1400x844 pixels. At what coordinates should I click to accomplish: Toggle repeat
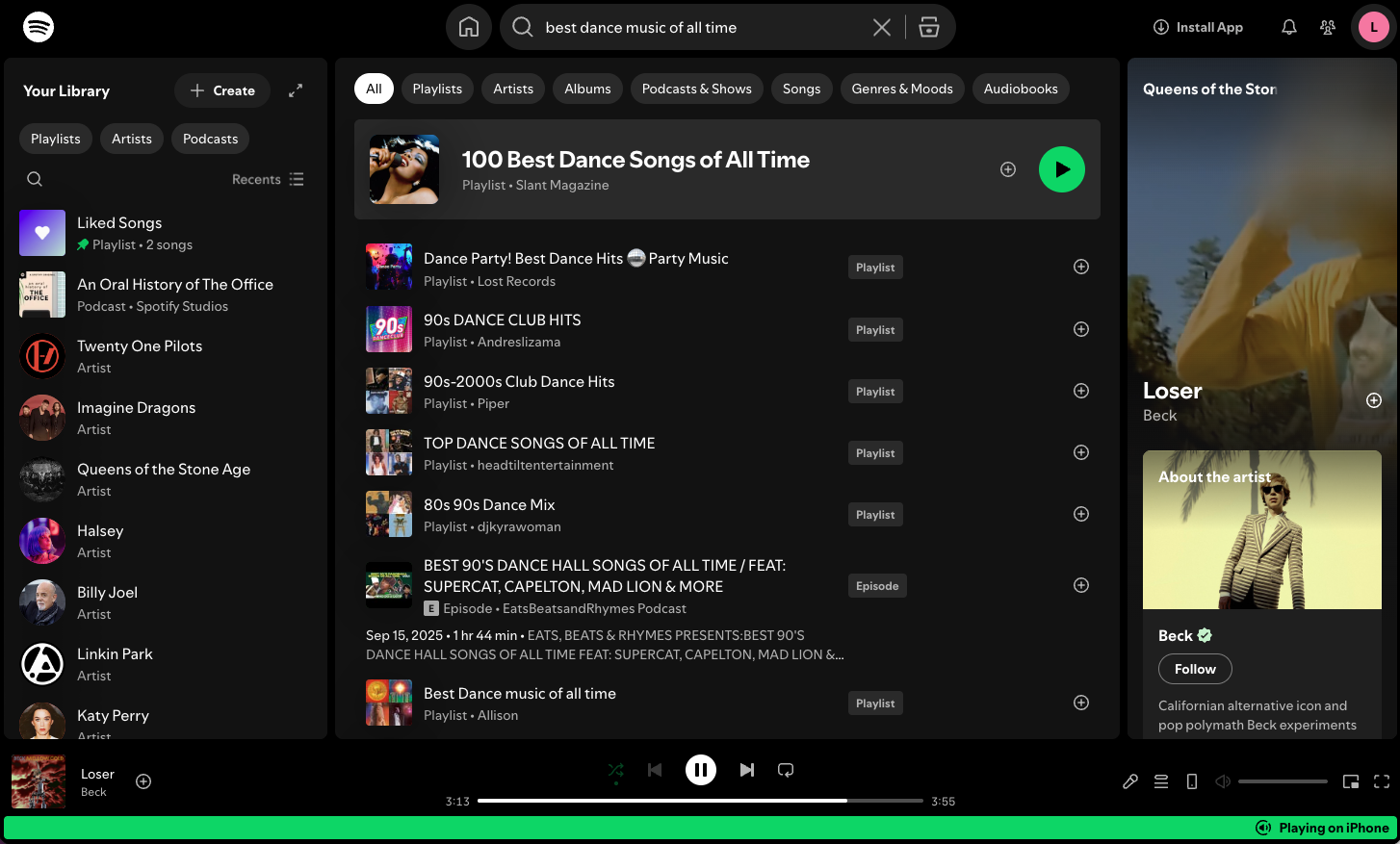[x=786, y=770]
